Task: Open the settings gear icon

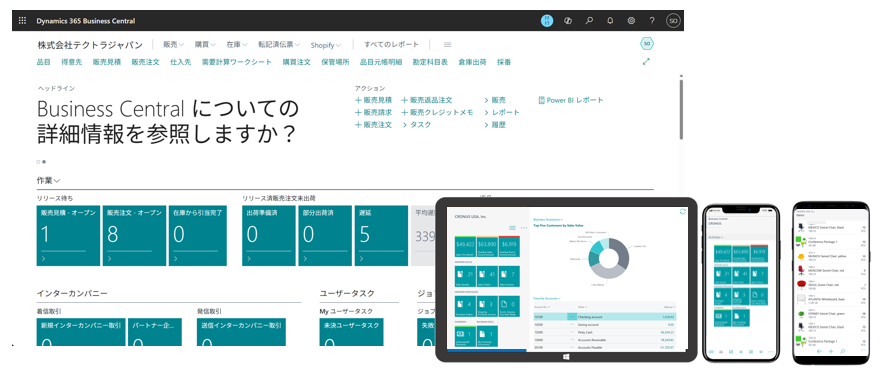Action: [x=631, y=21]
